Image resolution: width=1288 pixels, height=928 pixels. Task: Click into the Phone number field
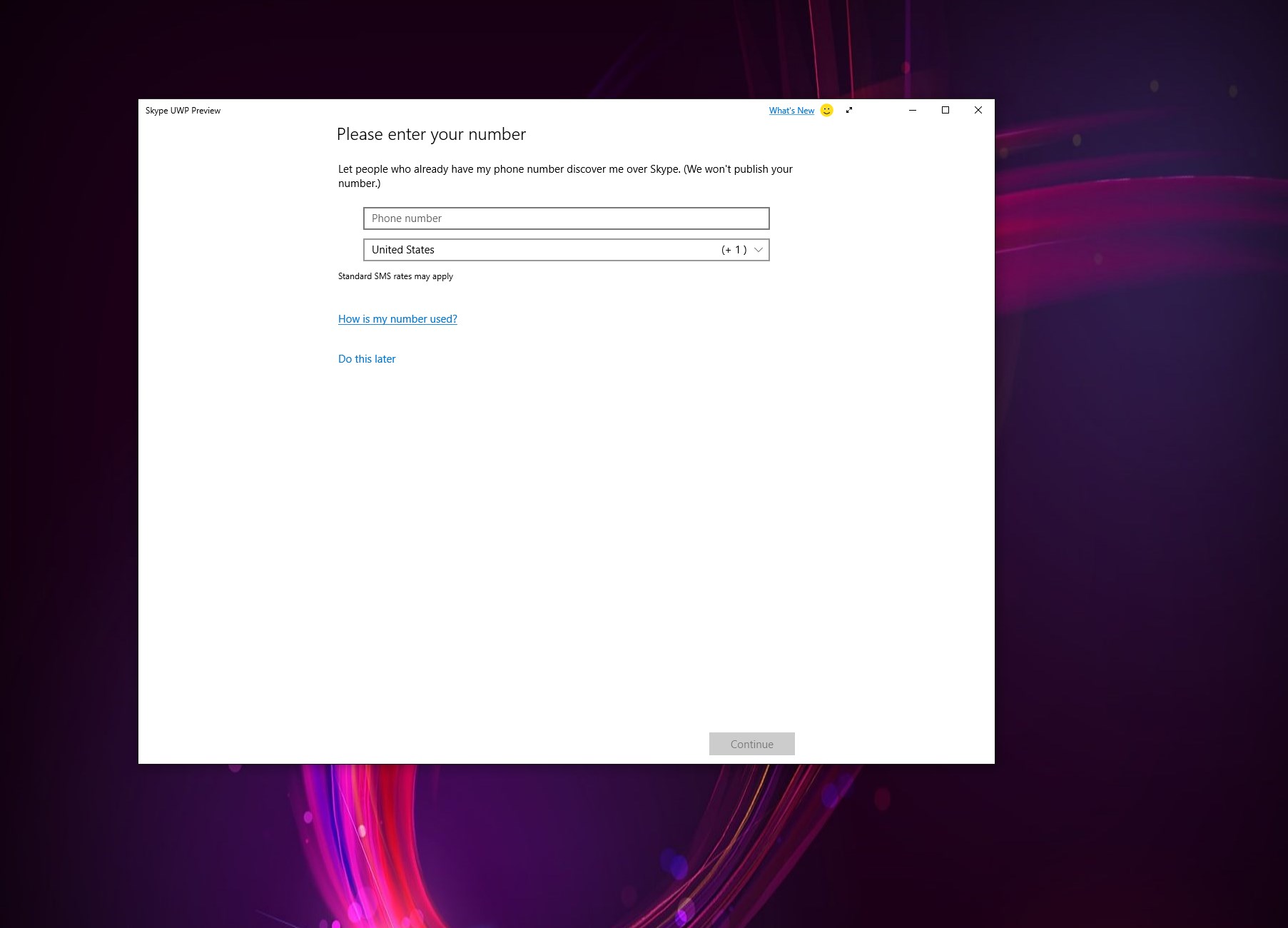pyautogui.click(x=566, y=218)
